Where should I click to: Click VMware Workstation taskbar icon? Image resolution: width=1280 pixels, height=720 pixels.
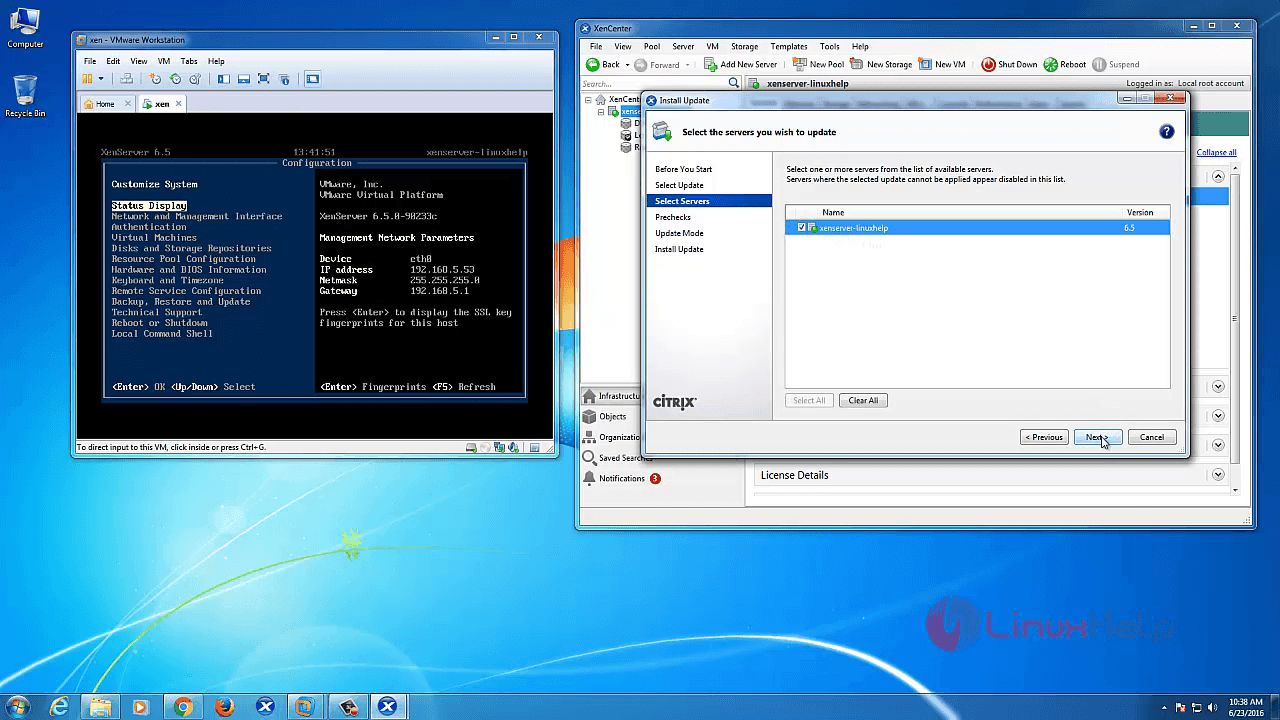306,706
